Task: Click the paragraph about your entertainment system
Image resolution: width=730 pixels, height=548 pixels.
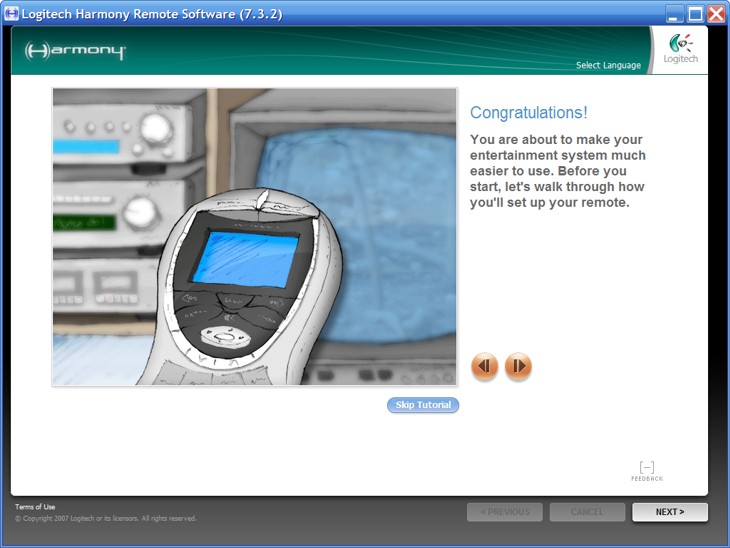Action: pos(557,171)
